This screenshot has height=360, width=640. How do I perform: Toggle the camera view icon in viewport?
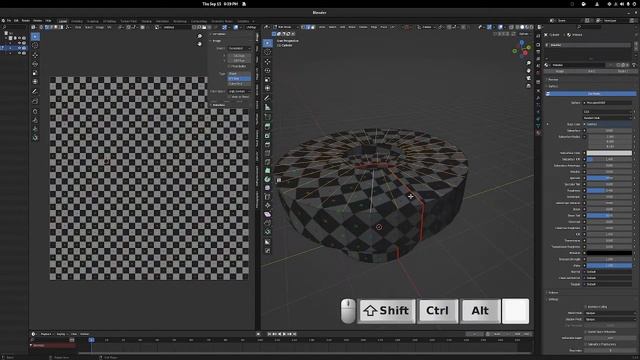pos(529,78)
